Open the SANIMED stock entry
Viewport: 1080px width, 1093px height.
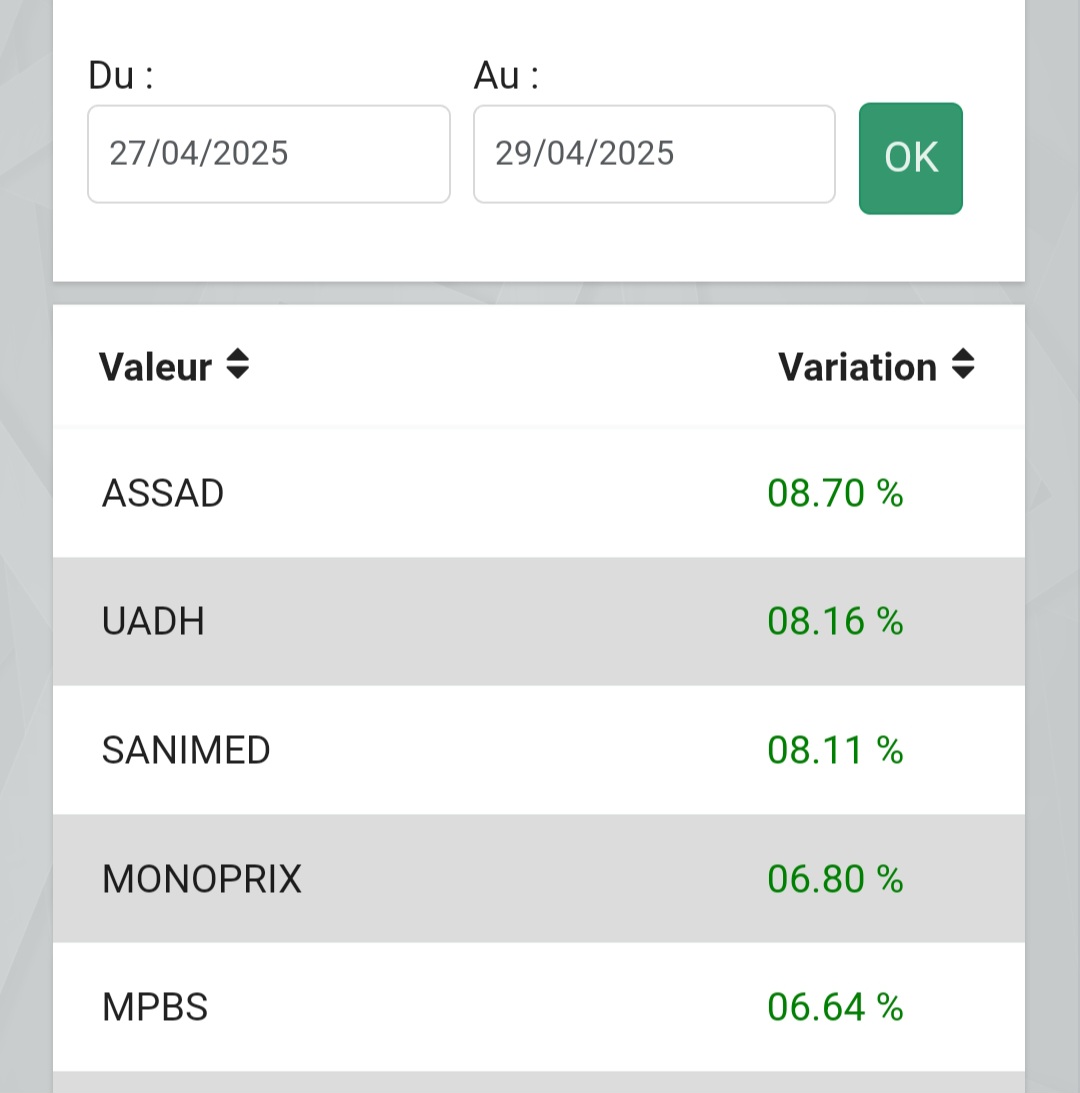(x=539, y=750)
